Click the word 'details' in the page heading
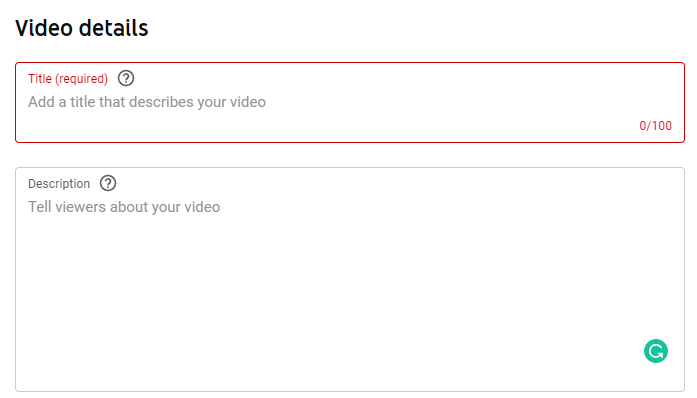697x398 pixels. (x=114, y=28)
